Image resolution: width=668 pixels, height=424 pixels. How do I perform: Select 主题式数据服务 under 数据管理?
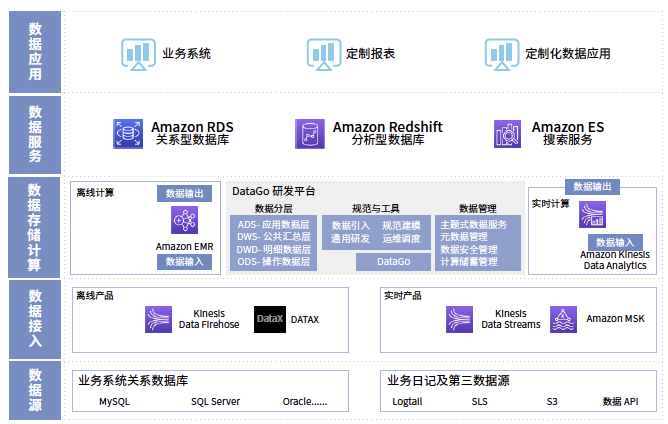point(473,224)
